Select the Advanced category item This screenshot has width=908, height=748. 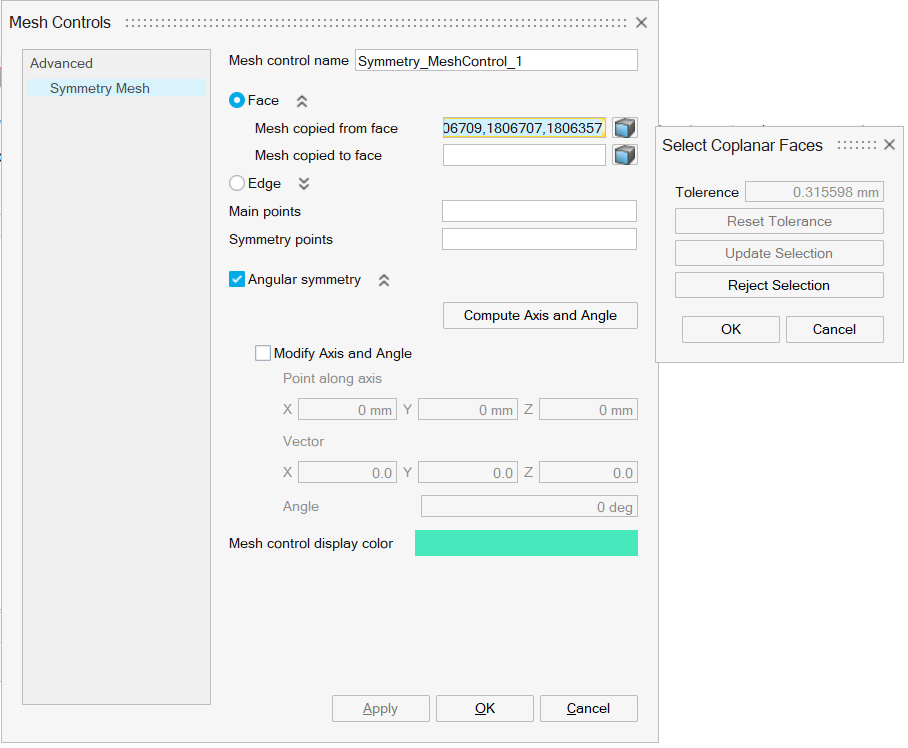click(x=61, y=63)
